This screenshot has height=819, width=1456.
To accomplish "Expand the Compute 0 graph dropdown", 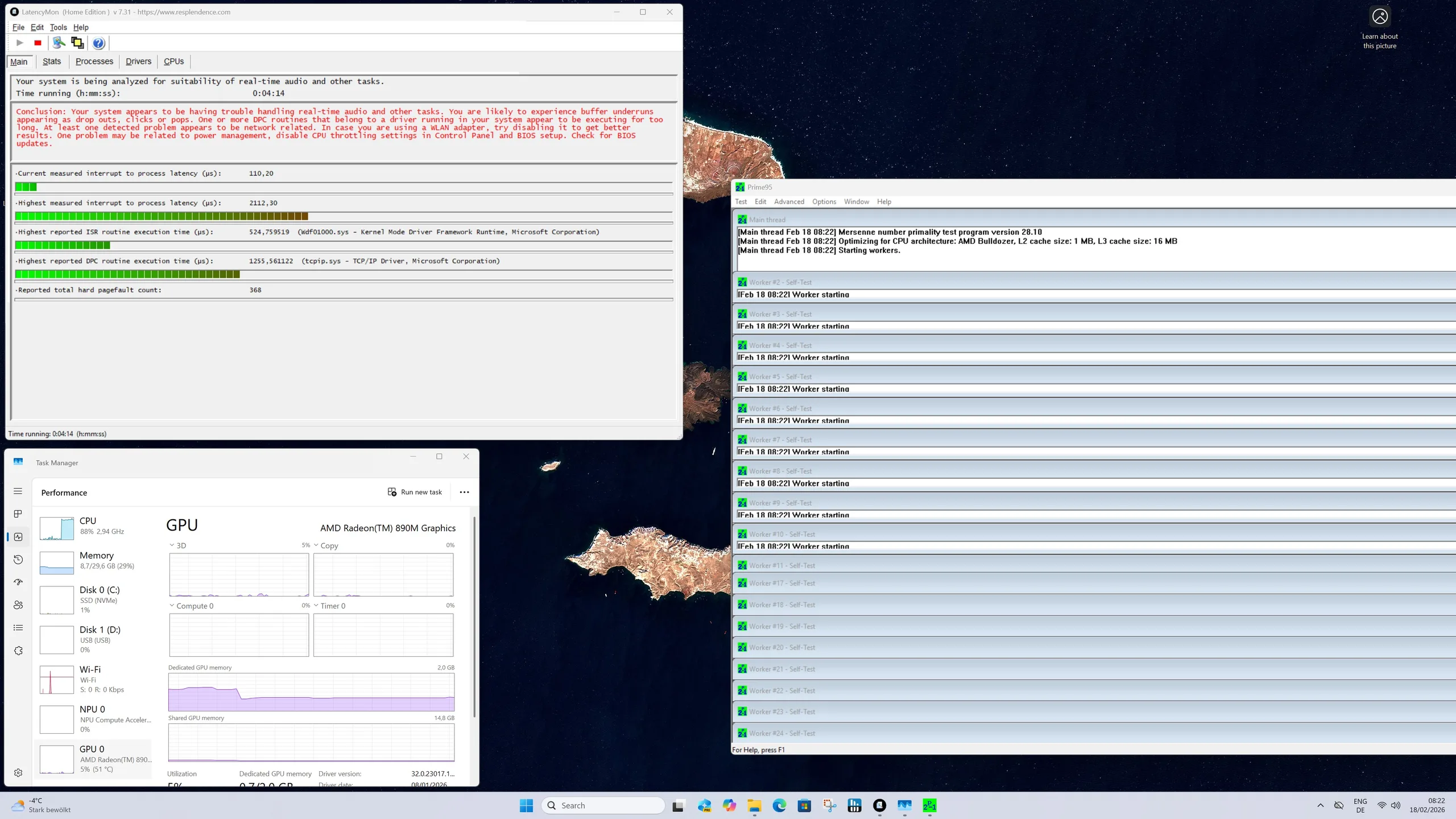I will coord(172,606).
